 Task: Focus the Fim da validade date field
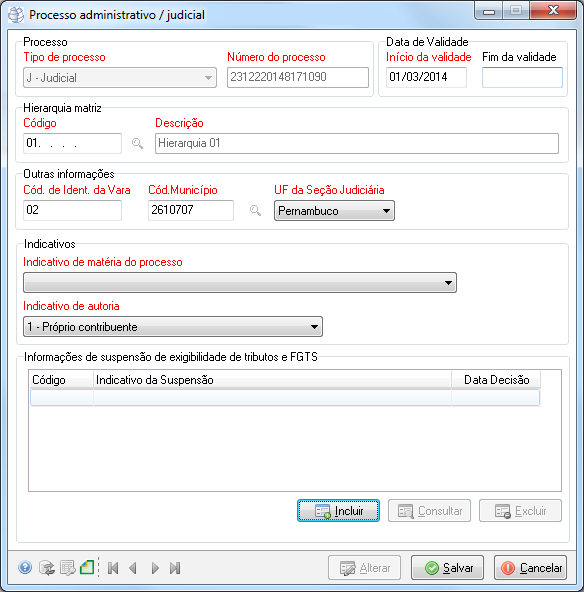pos(522,77)
